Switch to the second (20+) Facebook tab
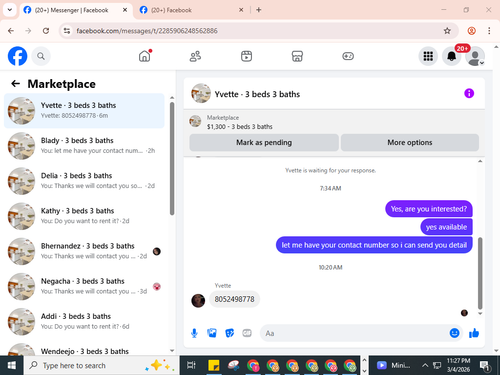500x375 pixels. (192, 10)
